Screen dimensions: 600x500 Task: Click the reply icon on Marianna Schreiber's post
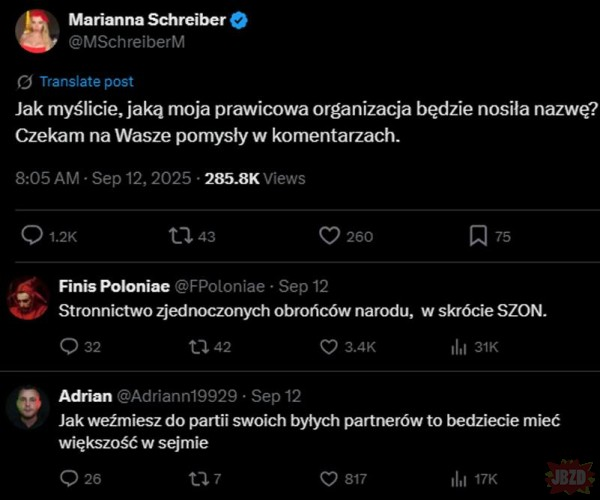coord(32,236)
